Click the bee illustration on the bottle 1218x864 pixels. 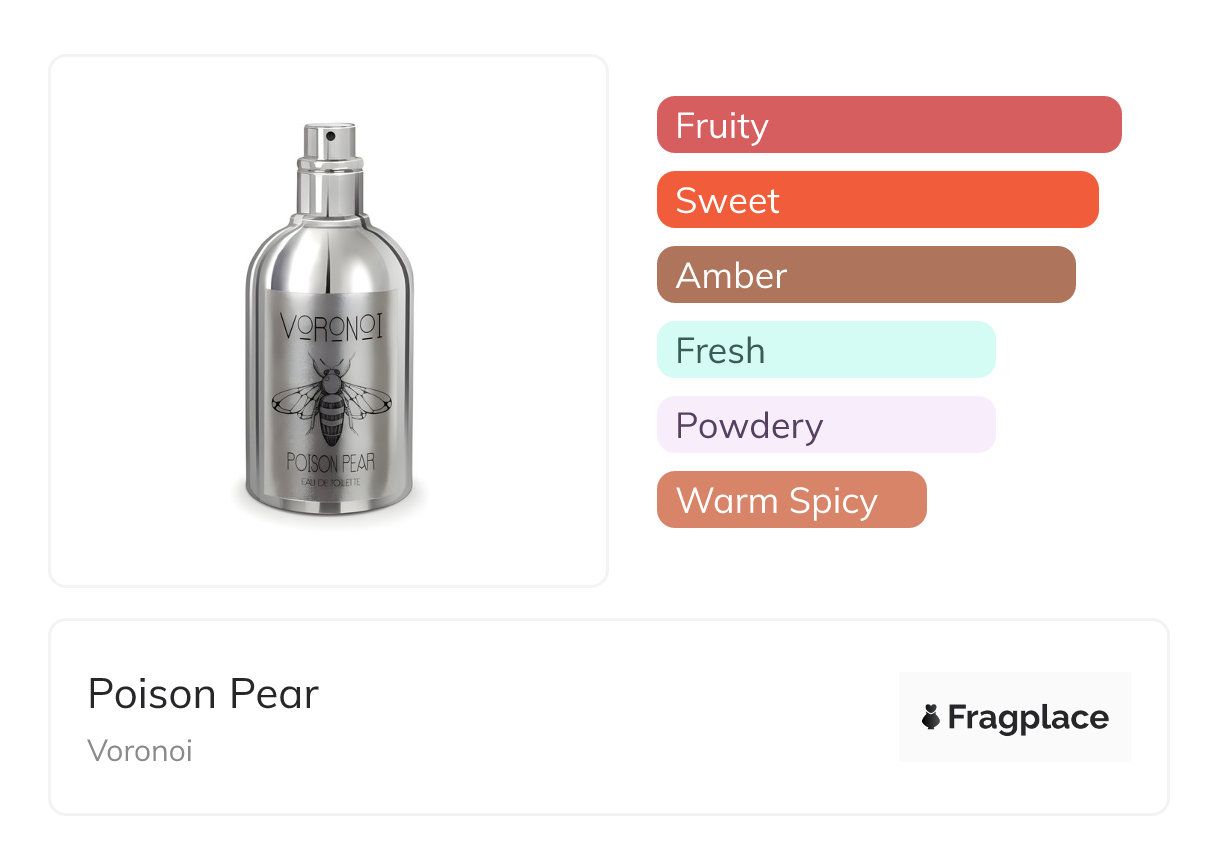tap(330, 402)
